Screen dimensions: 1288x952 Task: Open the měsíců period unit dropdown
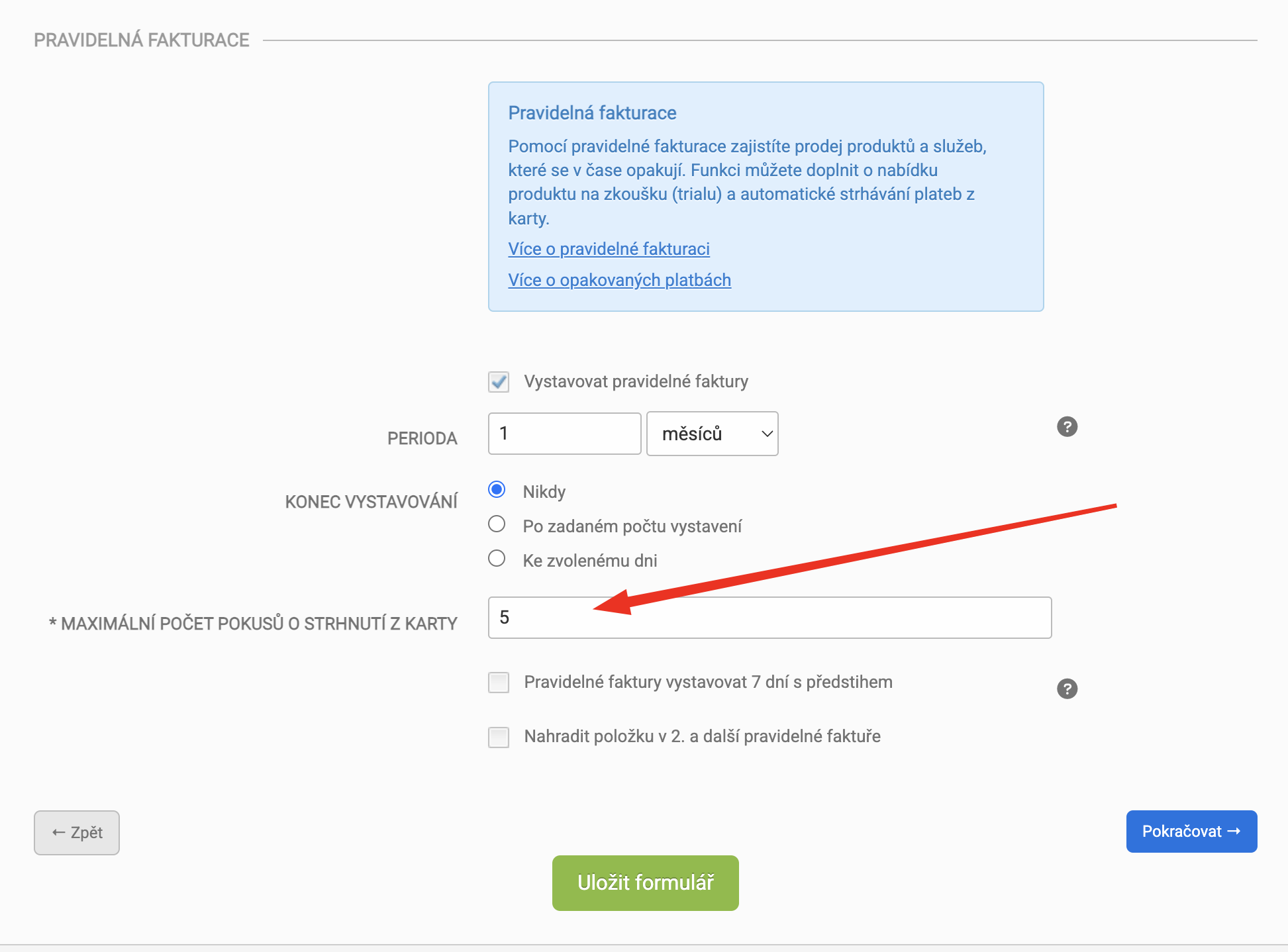[712, 434]
